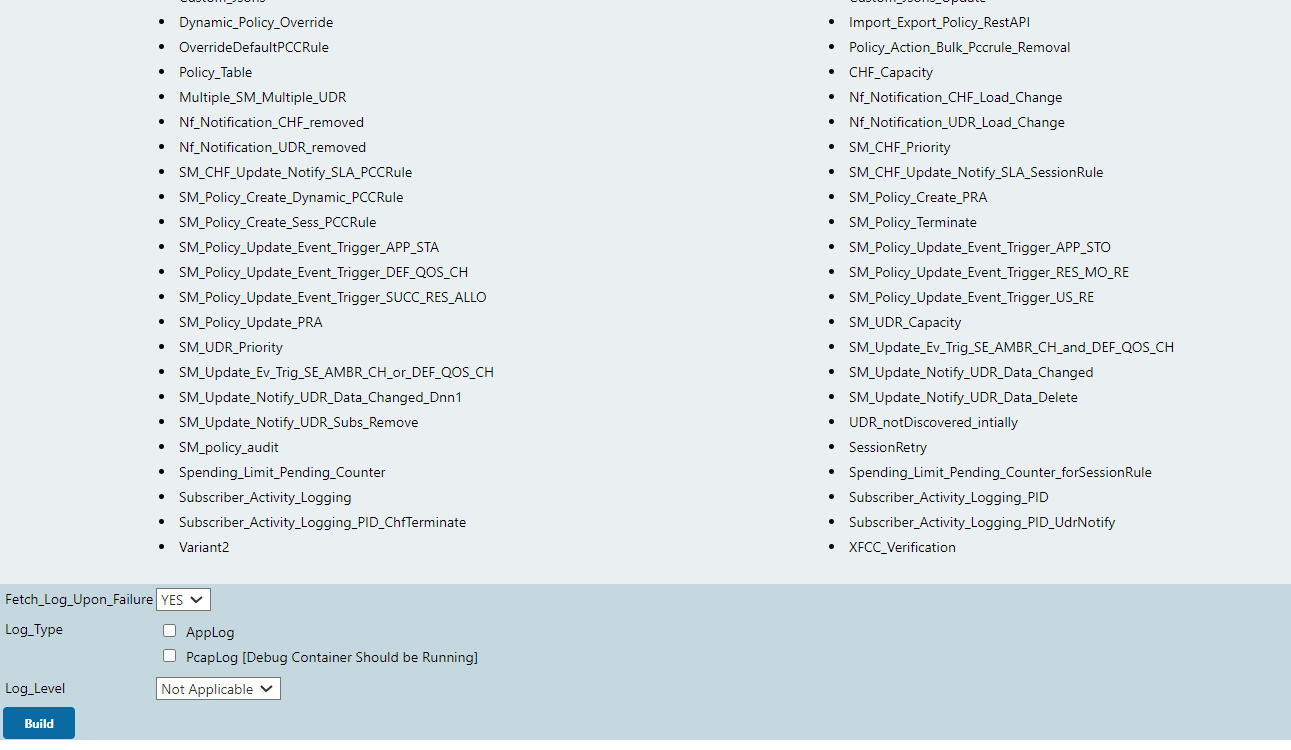Select the SM_Policy_Terminate link
This screenshot has width=1291, height=750.
click(912, 222)
